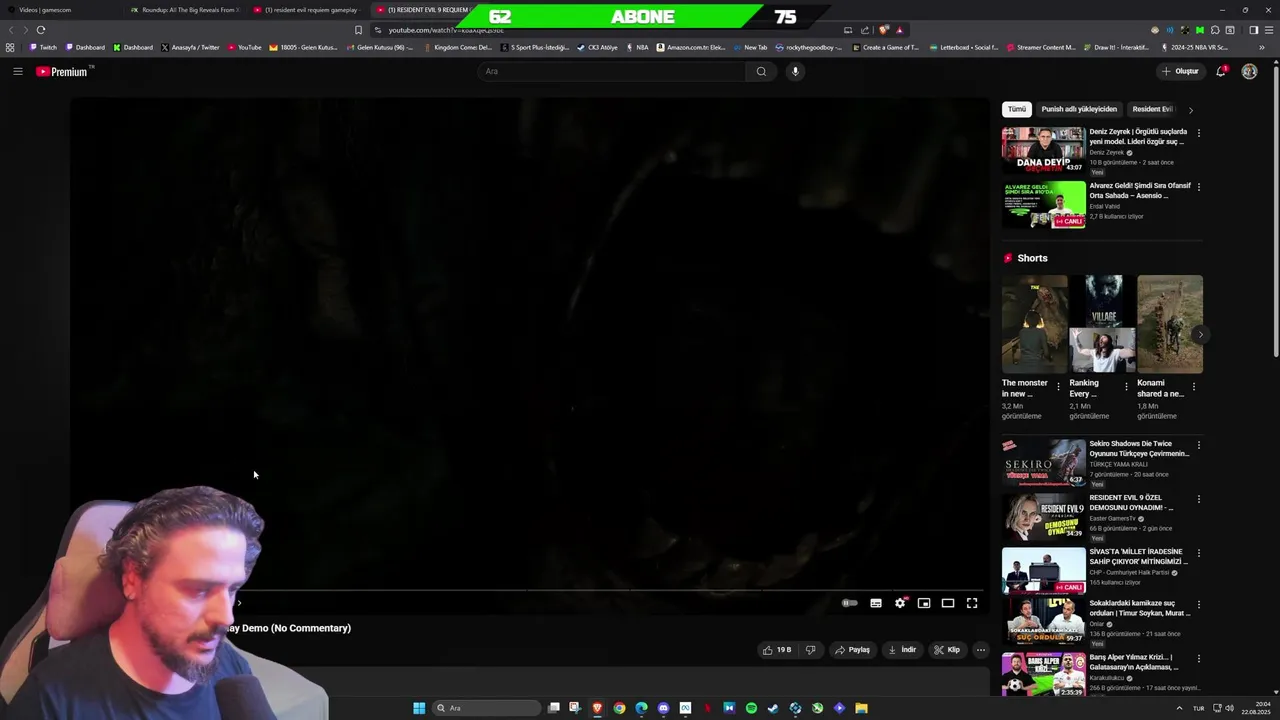Open more actions ellipsis below video
1280x720 pixels.
pyautogui.click(x=981, y=650)
